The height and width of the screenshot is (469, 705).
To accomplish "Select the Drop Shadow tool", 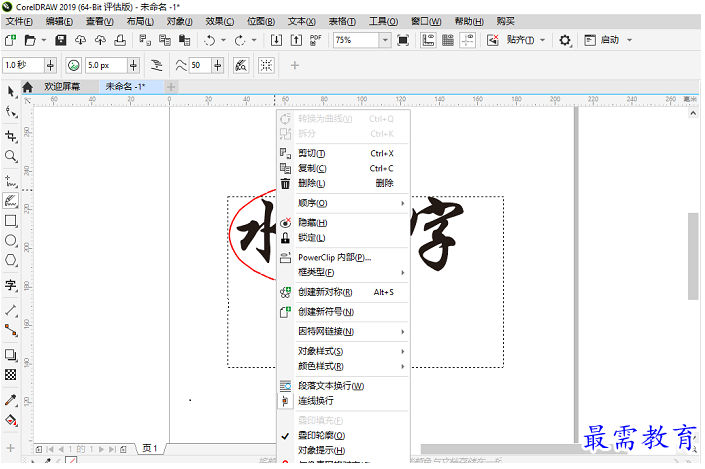I will click(x=11, y=355).
